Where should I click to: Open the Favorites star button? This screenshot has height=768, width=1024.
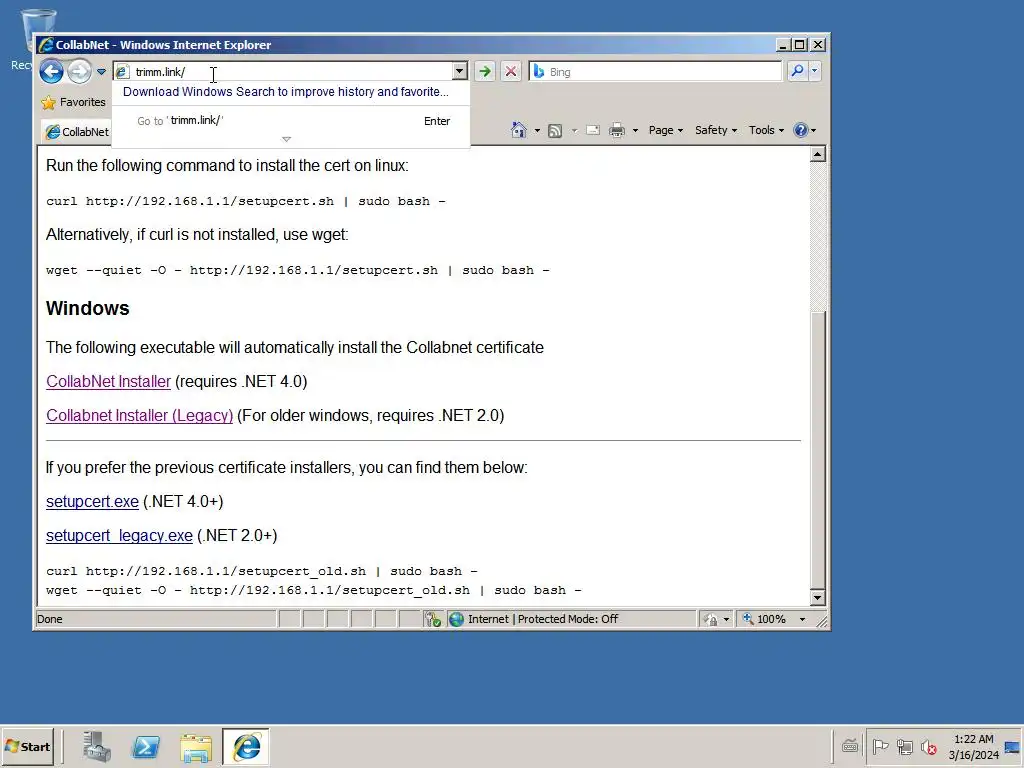click(72, 103)
